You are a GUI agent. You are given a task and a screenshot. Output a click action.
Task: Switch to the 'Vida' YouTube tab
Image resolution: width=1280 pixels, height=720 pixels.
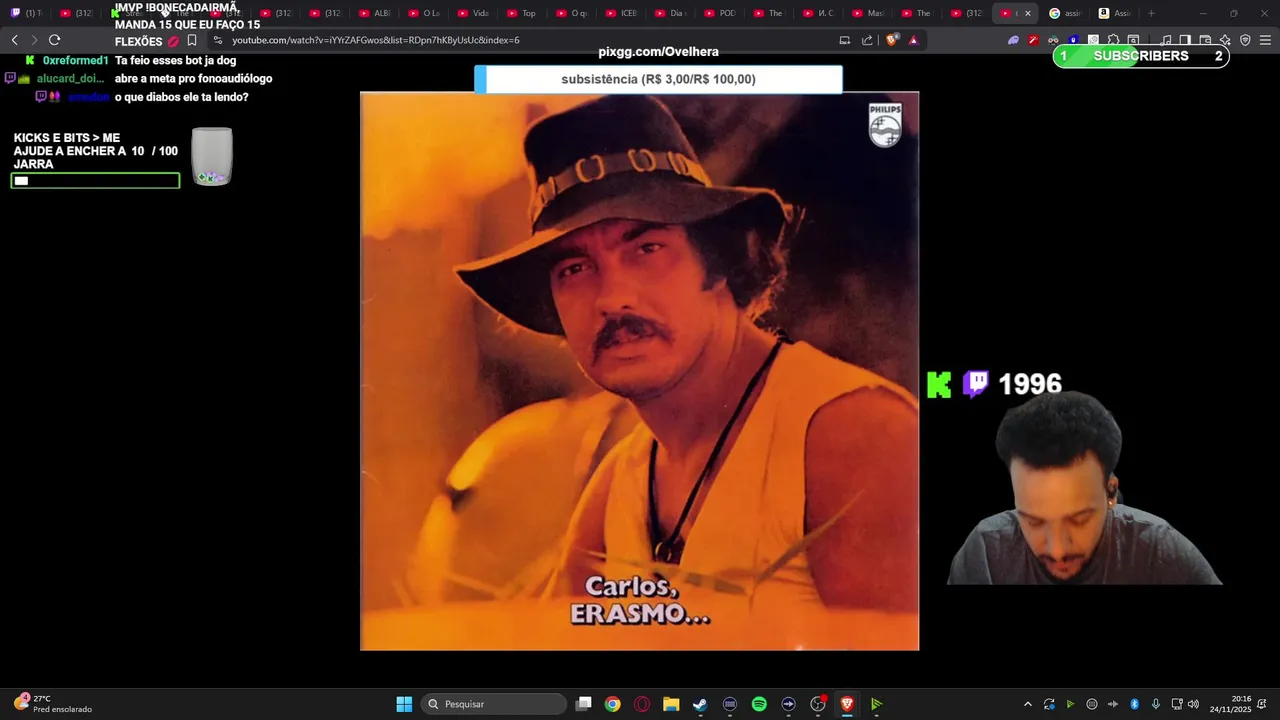pyautogui.click(x=474, y=13)
